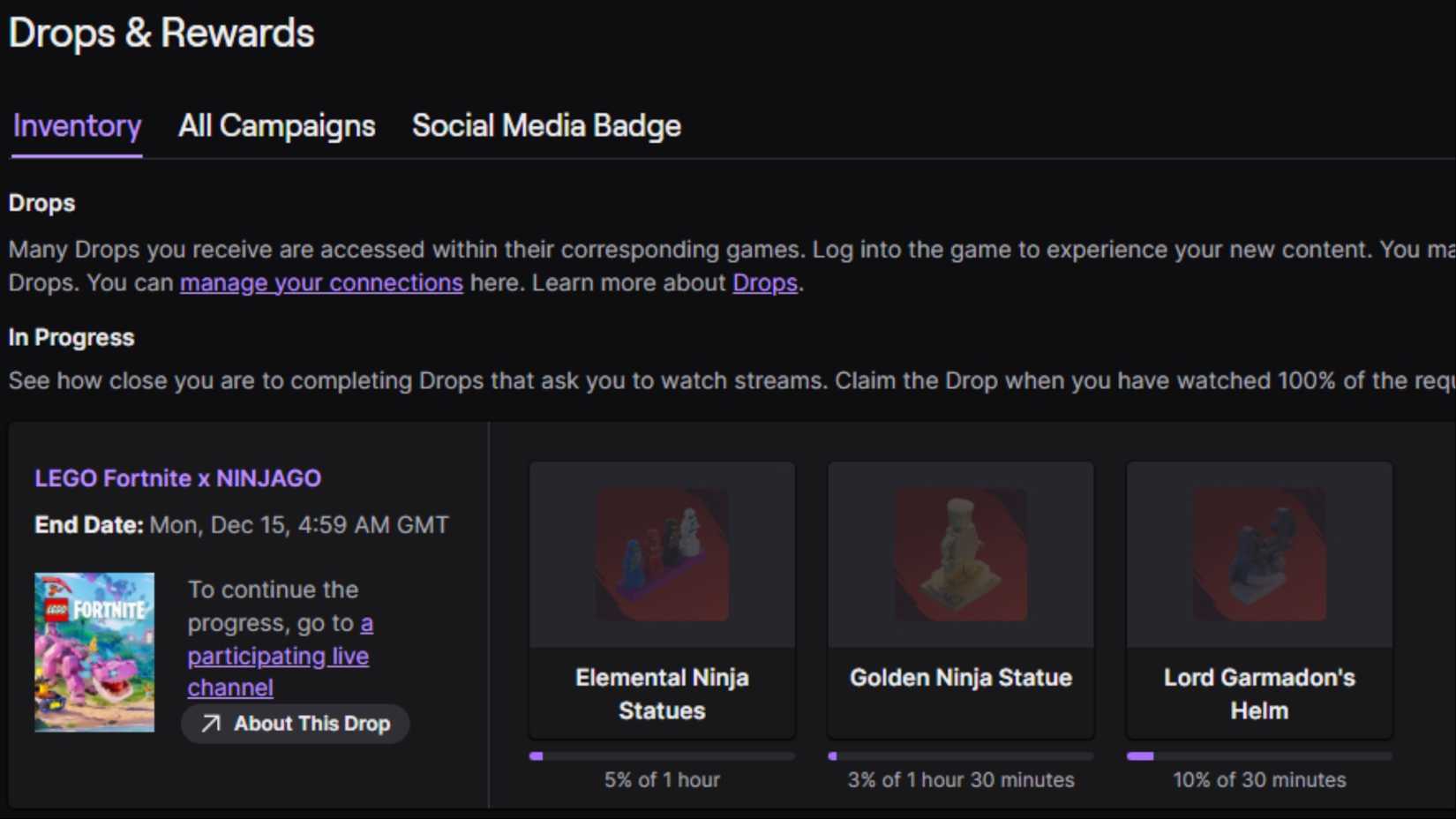Image resolution: width=1456 pixels, height=819 pixels.
Task: Open the Golden Ninja Statue reward image
Action: [x=960, y=553]
